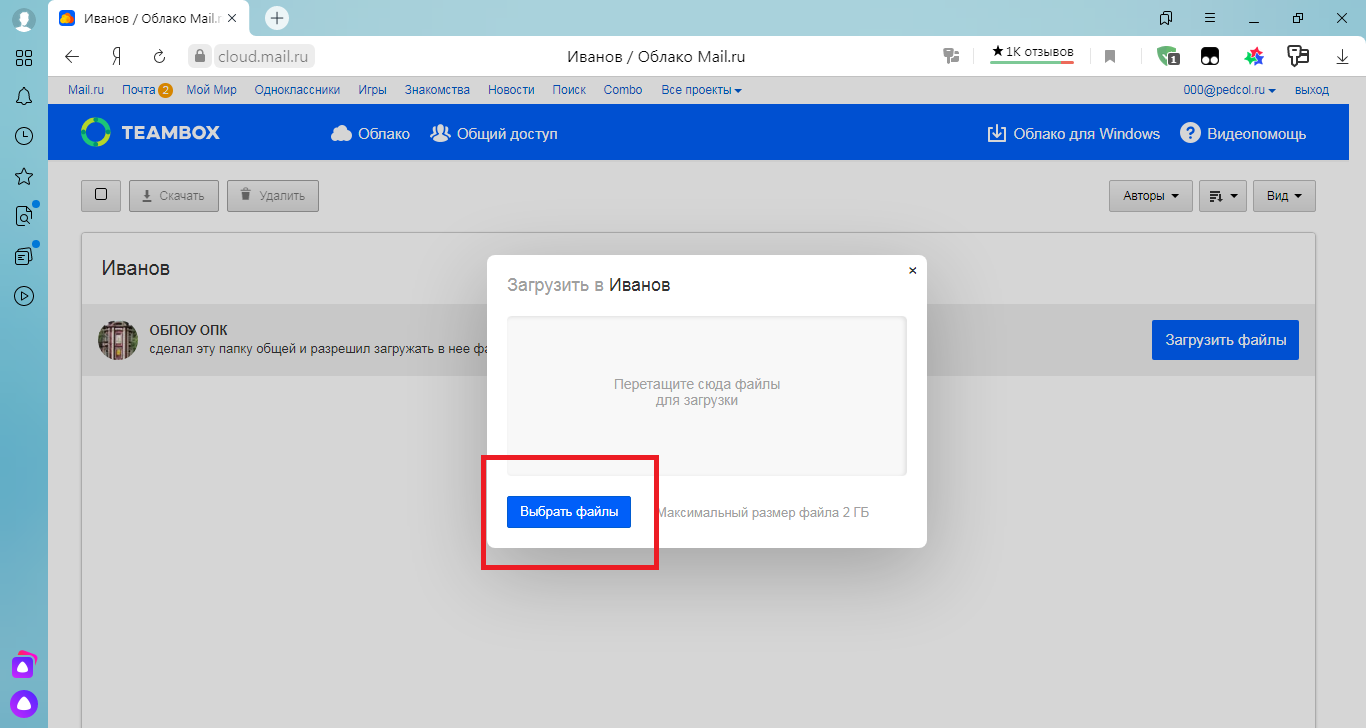Open the sort order dropdown
The height and width of the screenshot is (728, 1366).
coord(1223,196)
